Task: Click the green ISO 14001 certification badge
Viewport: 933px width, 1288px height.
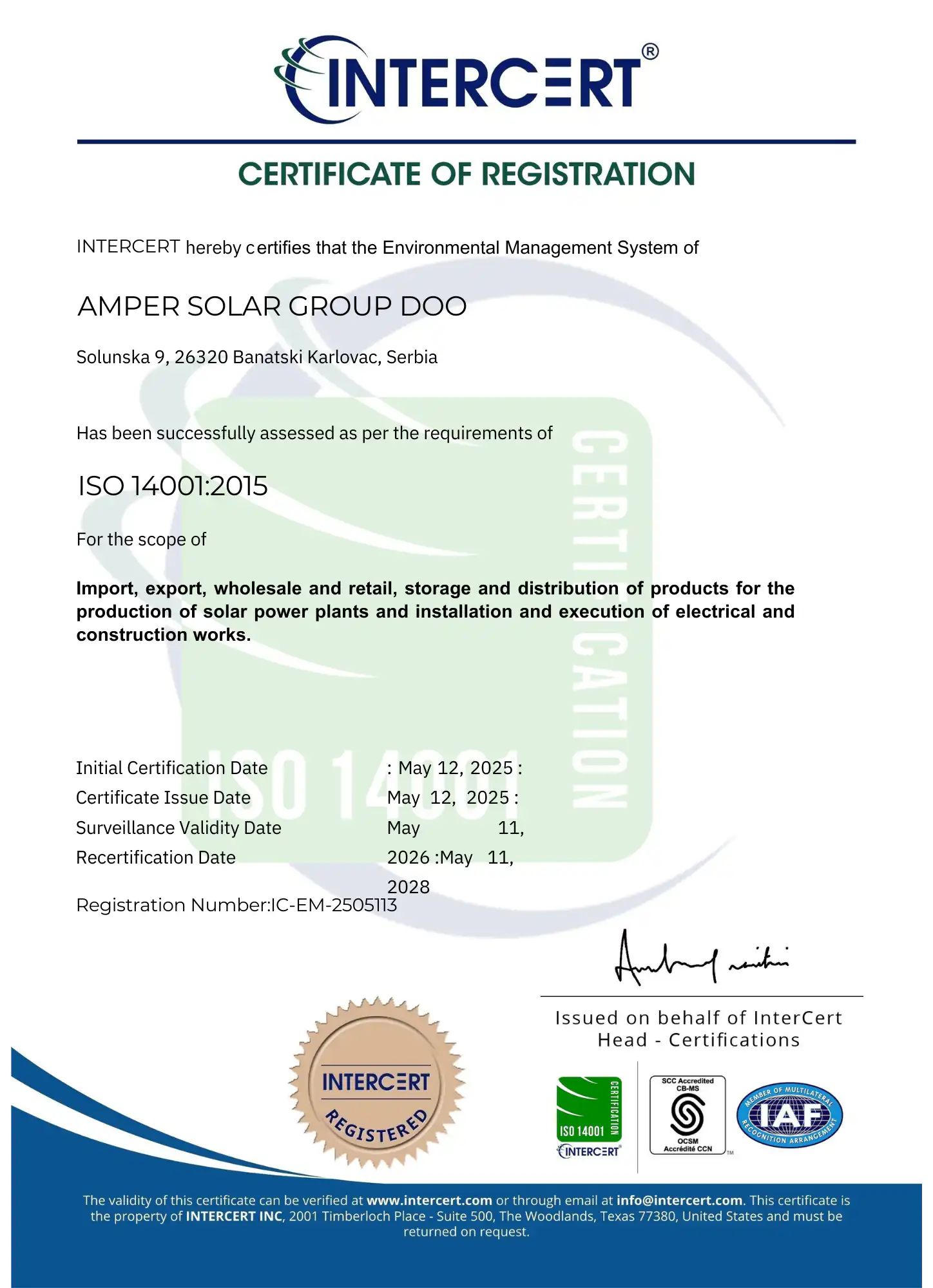Action: [589, 1109]
